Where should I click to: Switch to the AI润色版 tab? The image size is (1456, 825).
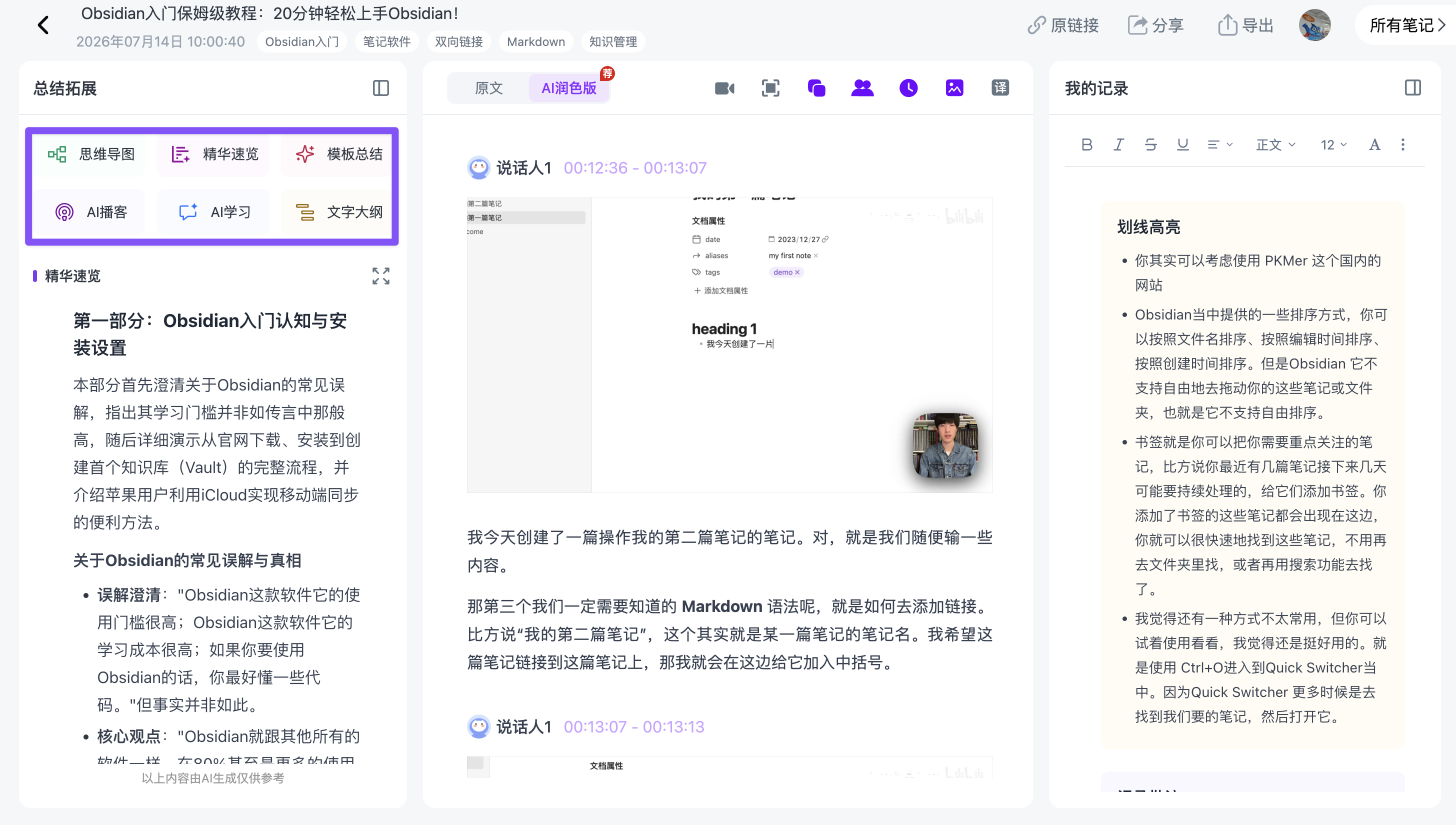click(569, 88)
